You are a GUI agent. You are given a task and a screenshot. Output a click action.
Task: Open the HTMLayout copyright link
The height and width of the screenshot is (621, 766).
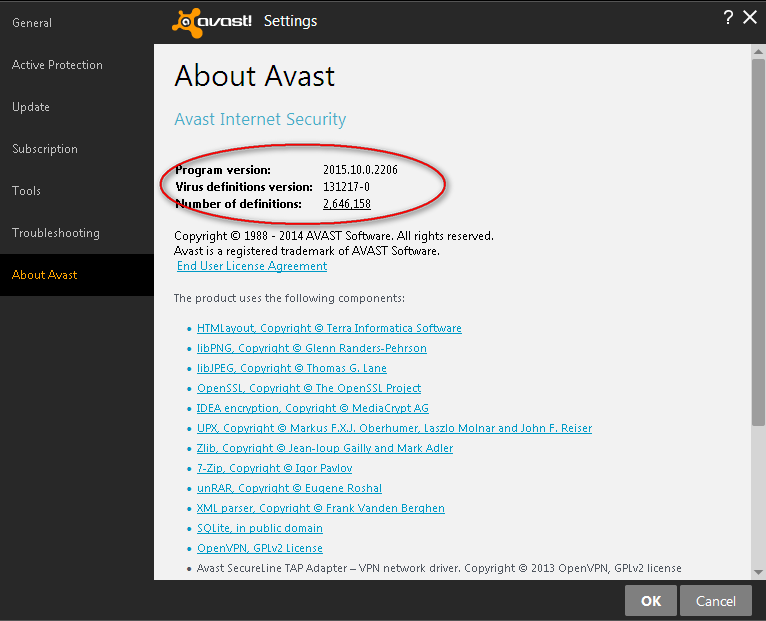pyautogui.click(x=329, y=328)
